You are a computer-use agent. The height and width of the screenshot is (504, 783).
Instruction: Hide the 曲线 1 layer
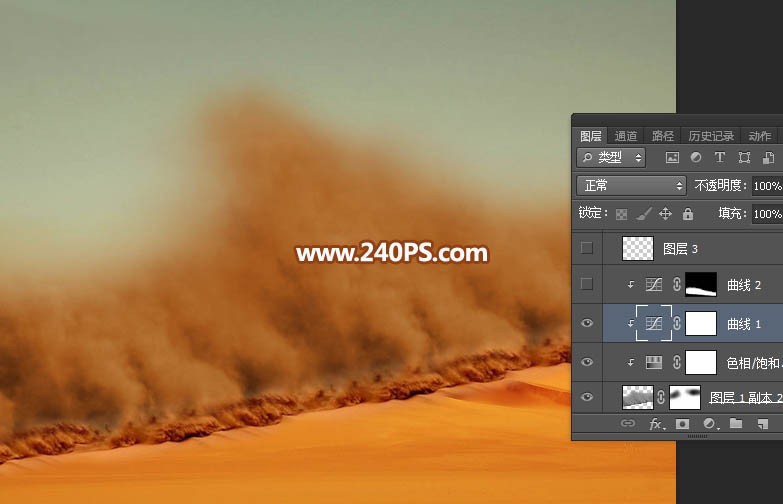coord(587,323)
